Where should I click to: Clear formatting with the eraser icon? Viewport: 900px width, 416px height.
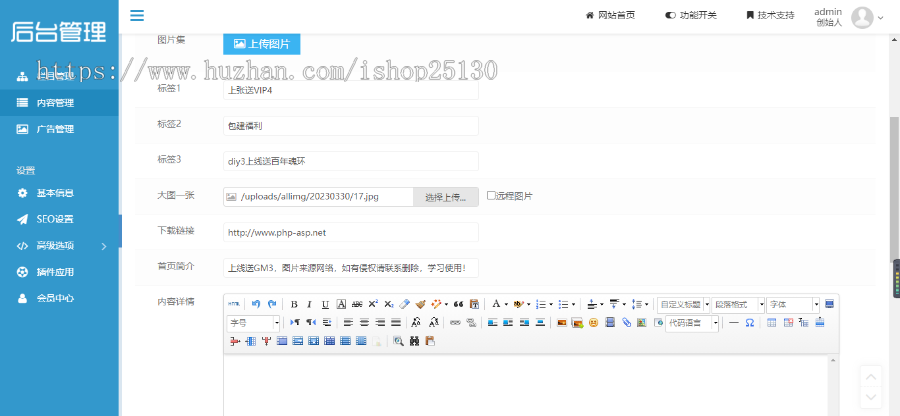tap(405, 304)
